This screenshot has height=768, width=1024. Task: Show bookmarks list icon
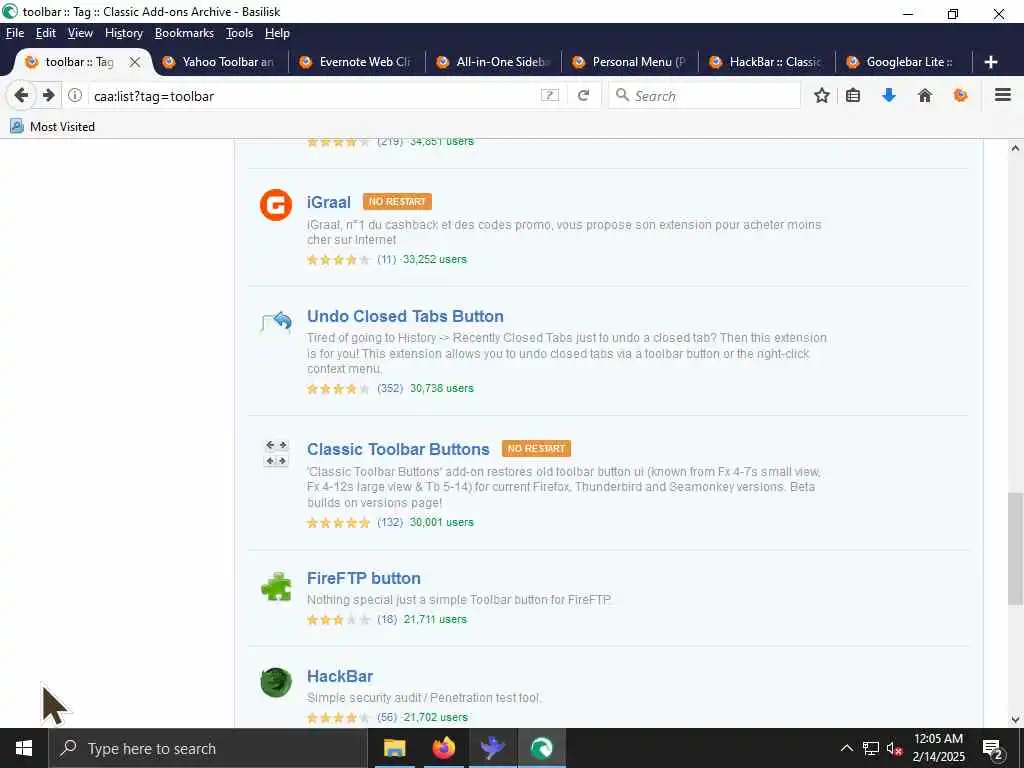click(x=853, y=96)
